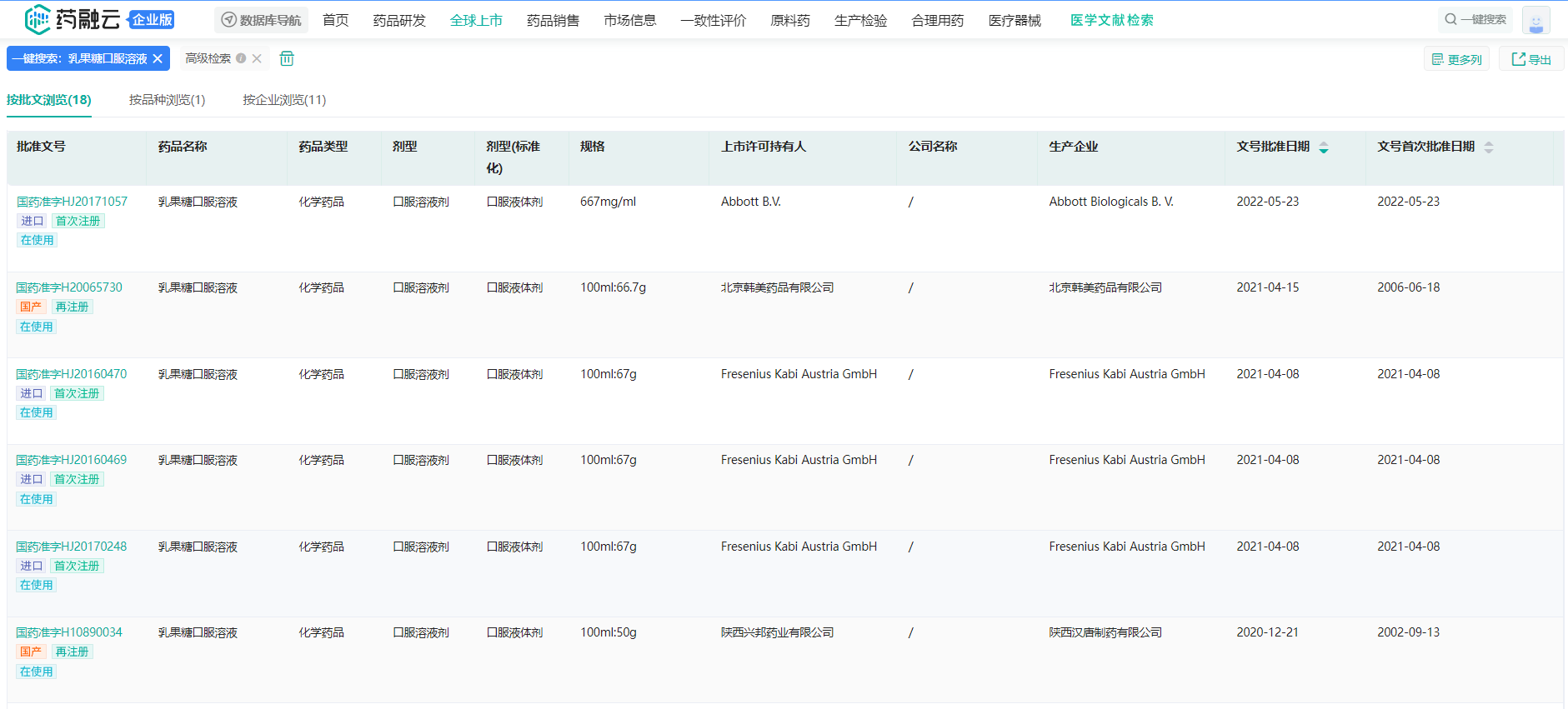Remove the 乳果糖口服溶液 search chip
1568x709 pixels.
158,58
